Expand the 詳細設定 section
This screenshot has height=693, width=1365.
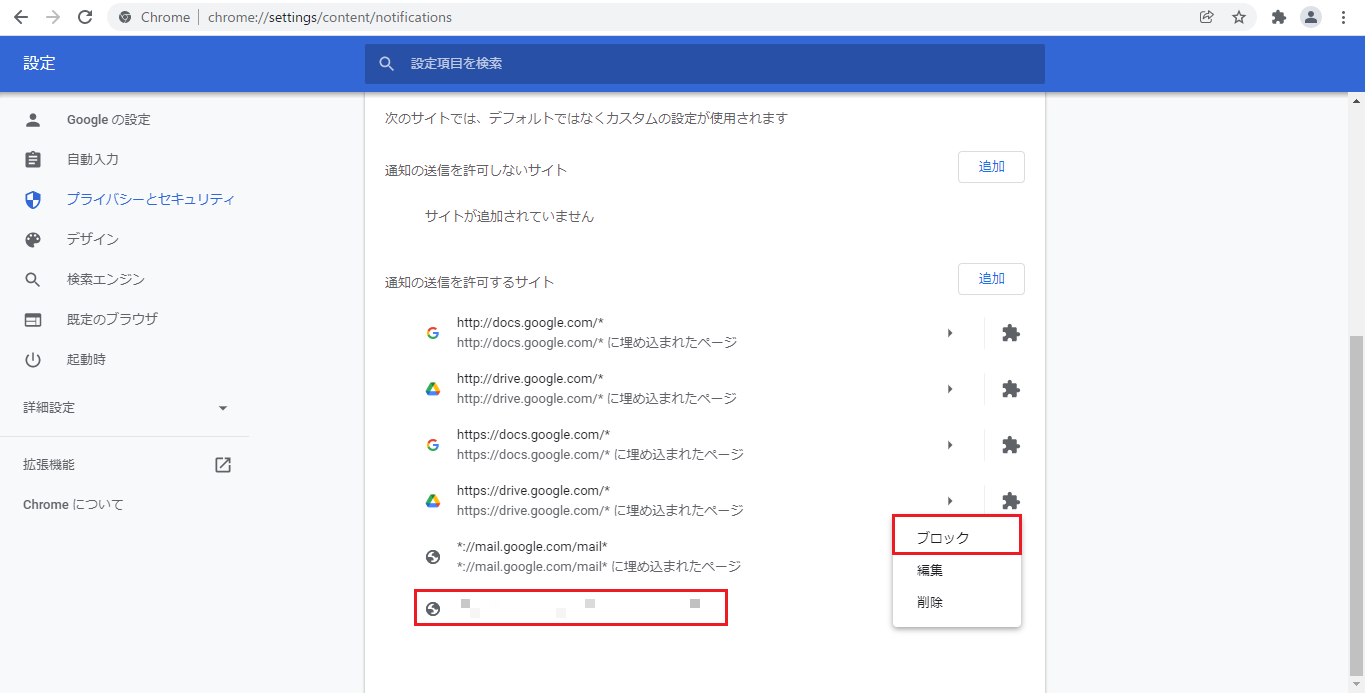[223, 408]
